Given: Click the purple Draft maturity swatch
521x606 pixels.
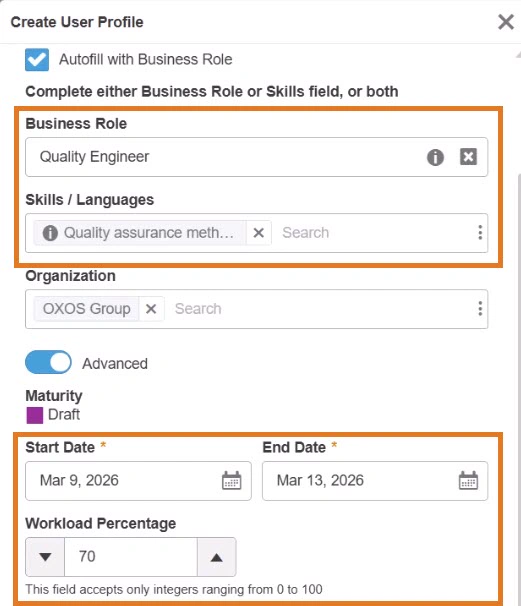Looking at the screenshot, I should 35,415.
